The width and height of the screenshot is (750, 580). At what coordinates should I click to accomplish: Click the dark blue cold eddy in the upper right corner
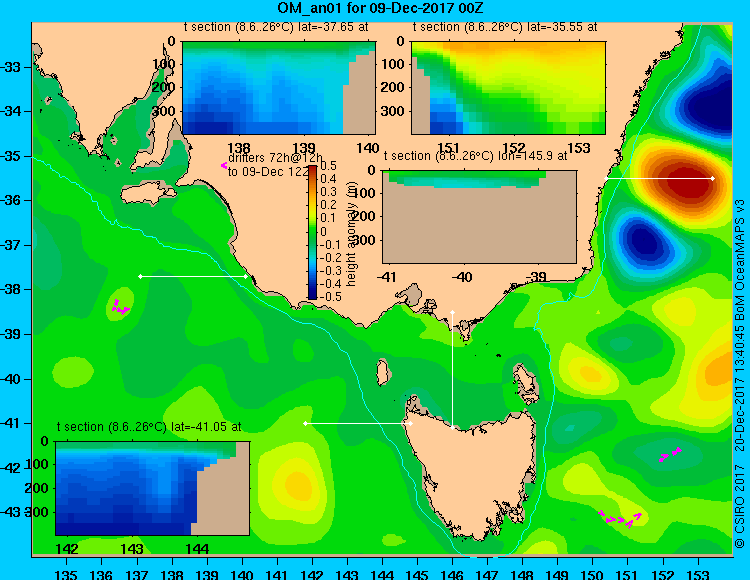706,104
